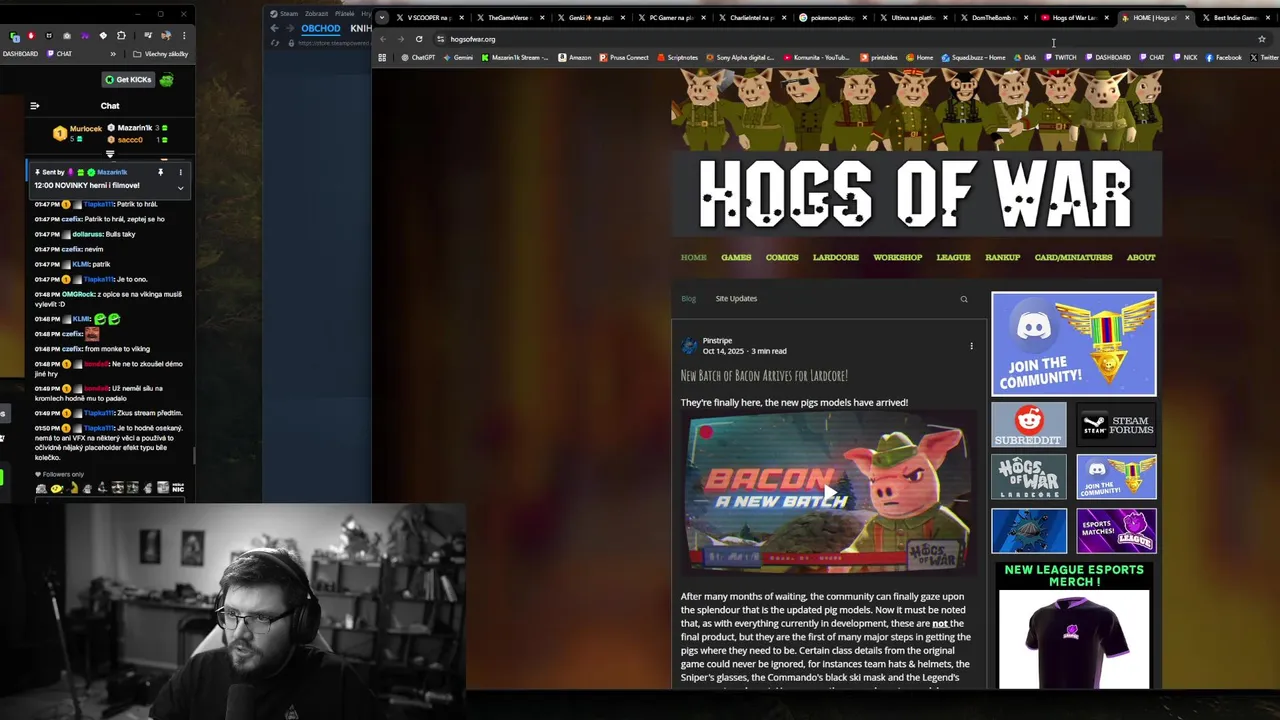Click the Murlocek leaderboard name

click(85, 128)
